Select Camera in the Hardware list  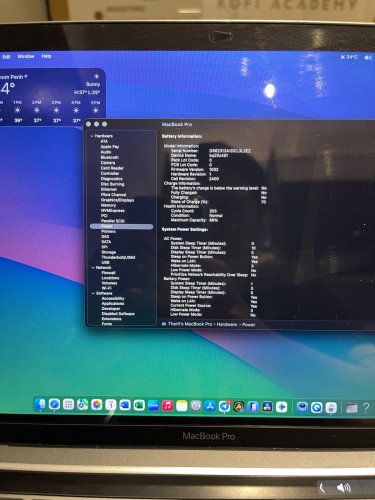coord(108,163)
